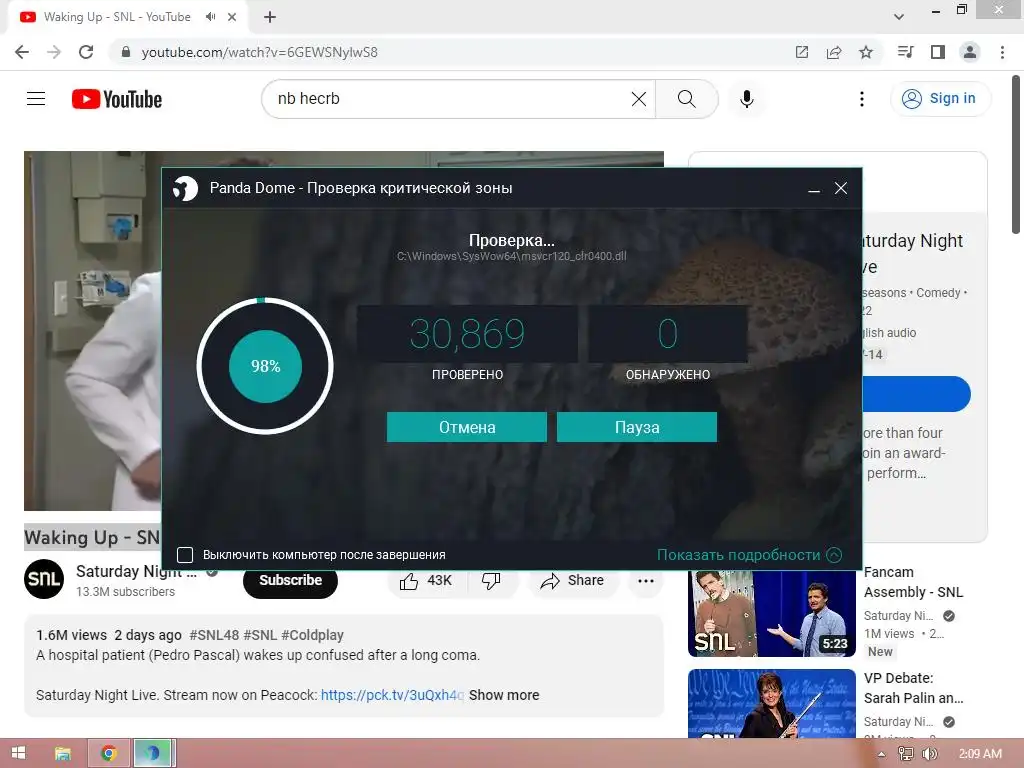1024x768 pixels.
Task: Open volume tray icon
Action: click(929, 754)
